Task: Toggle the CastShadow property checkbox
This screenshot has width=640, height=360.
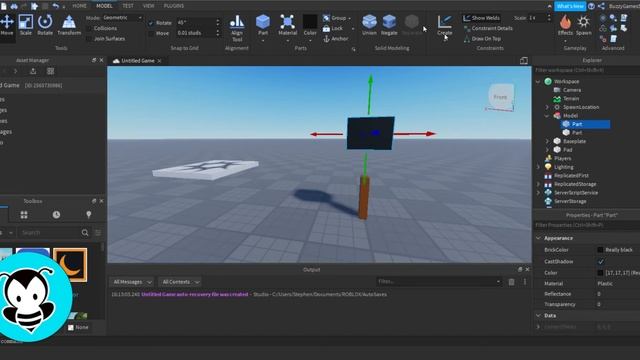Action: click(x=601, y=262)
